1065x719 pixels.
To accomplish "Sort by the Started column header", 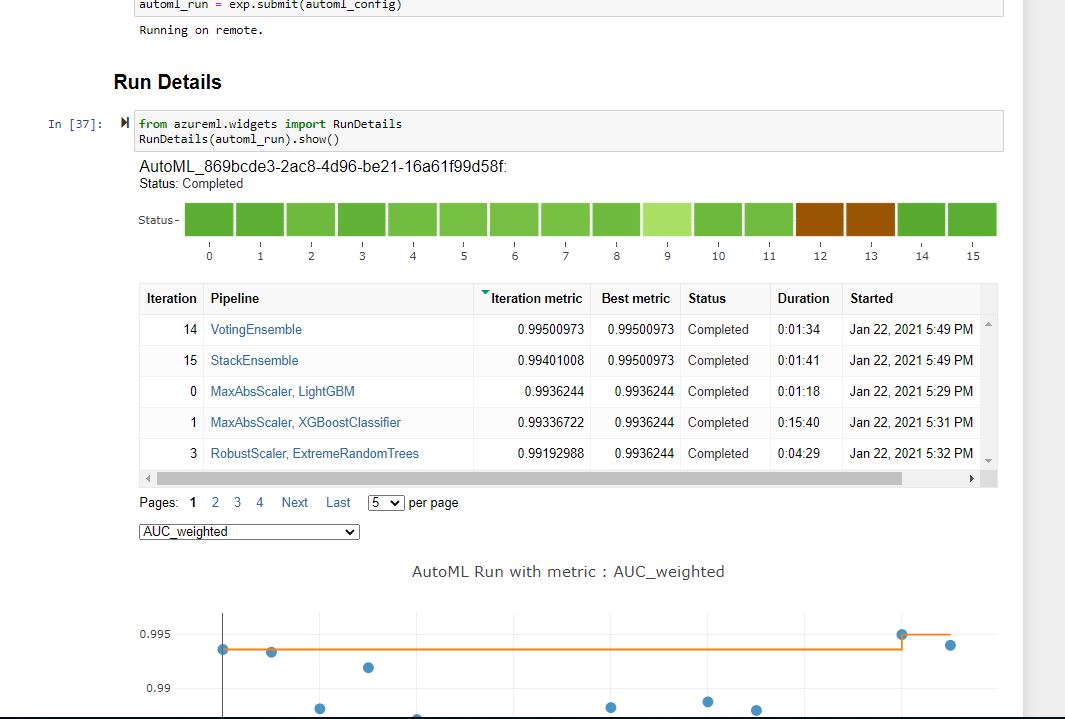I will point(911,299).
